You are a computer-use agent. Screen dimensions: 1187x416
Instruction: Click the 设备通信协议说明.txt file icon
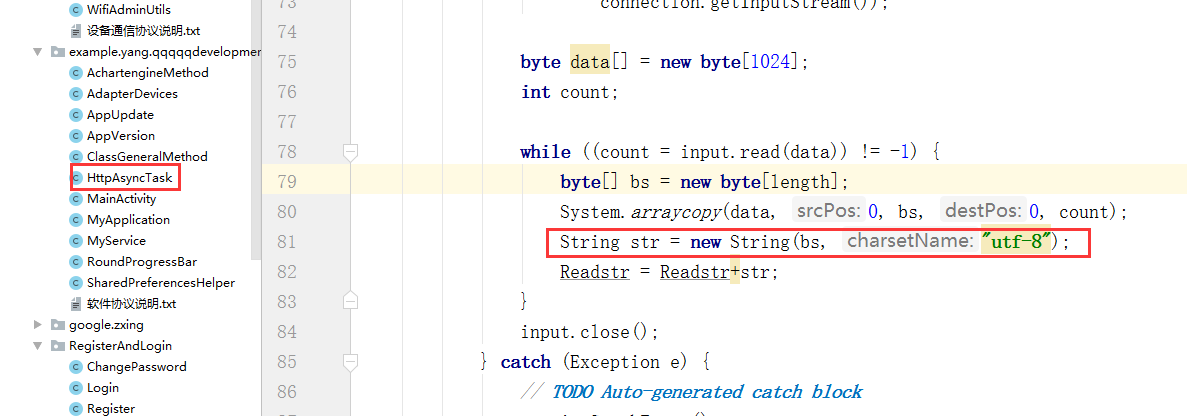tap(75, 31)
